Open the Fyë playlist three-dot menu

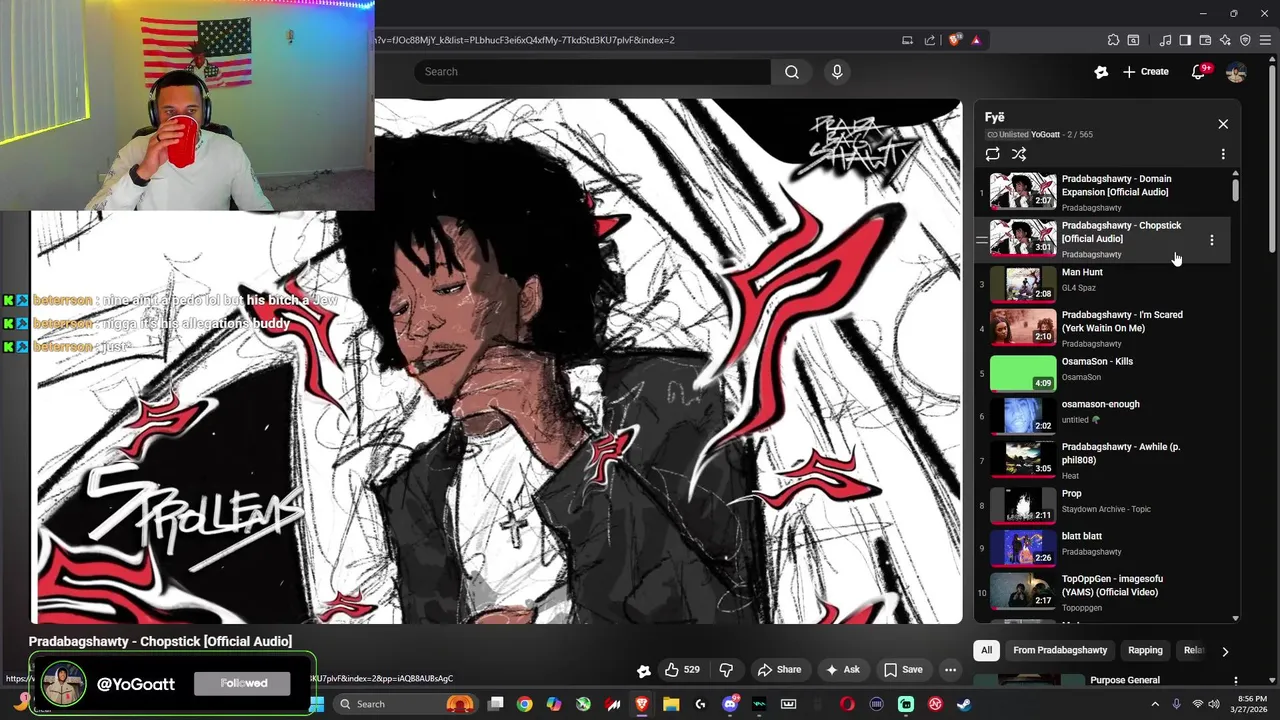click(1223, 154)
